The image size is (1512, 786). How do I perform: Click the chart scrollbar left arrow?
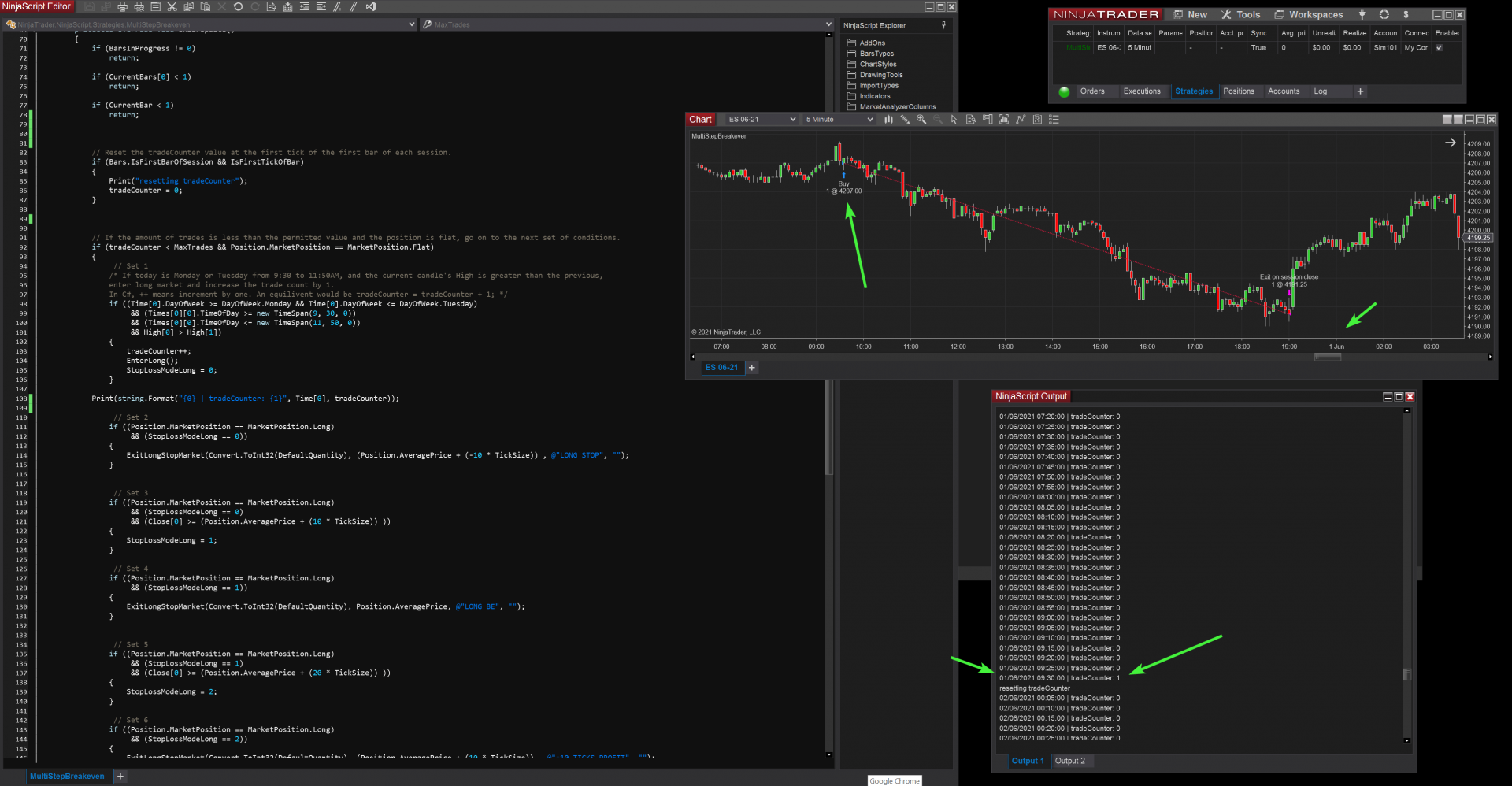(x=693, y=357)
